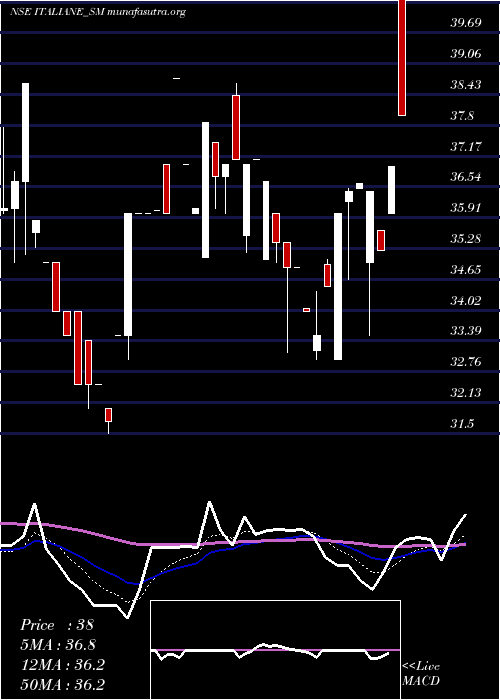Viewport: 500px width, 700px height.
Task: Select the 37.8 price axis label
Action: (x=463, y=115)
